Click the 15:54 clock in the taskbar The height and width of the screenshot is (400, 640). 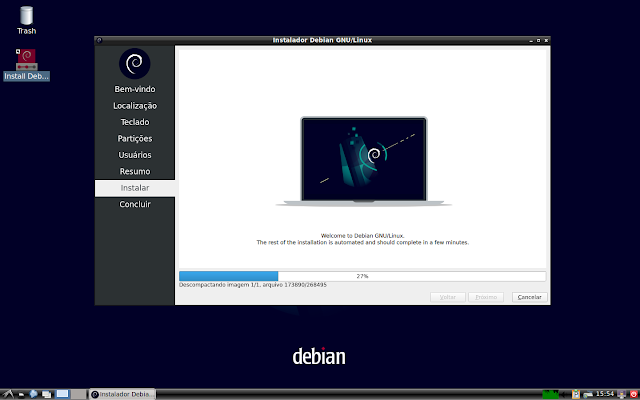pos(605,394)
